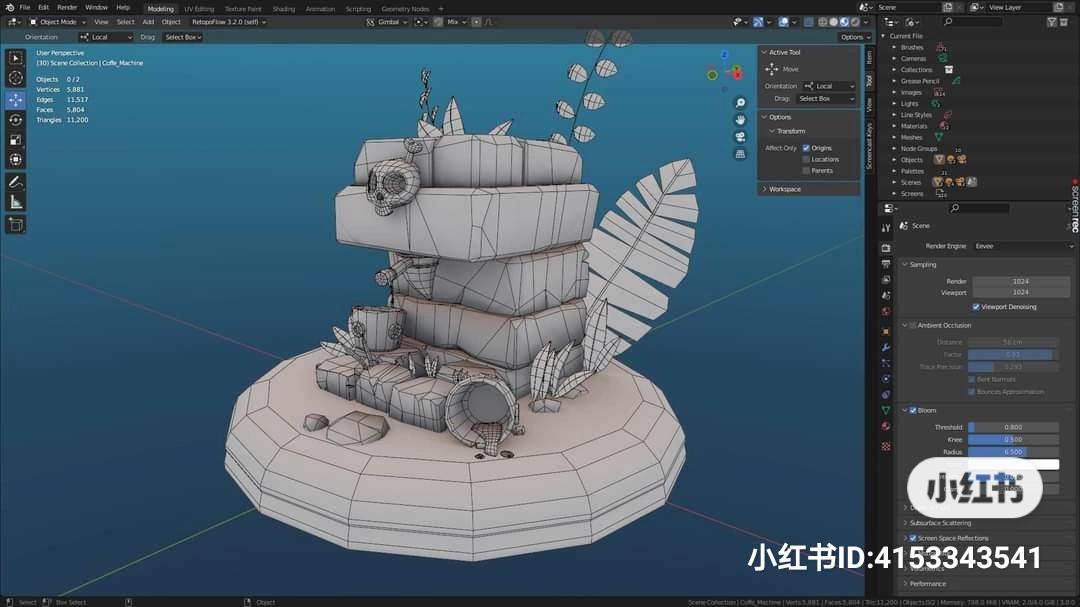Click the outliner filter funnel icon

click(x=1051, y=22)
